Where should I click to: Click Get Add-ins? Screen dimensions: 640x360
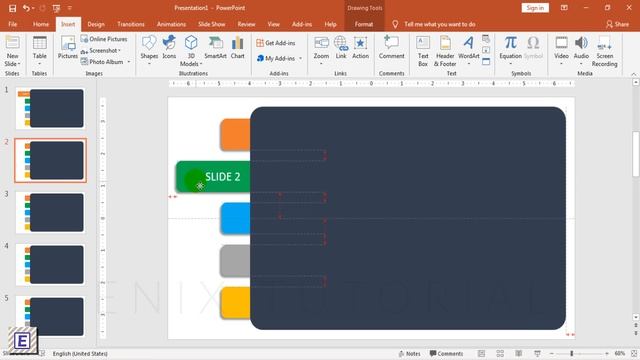pos(276,43)
